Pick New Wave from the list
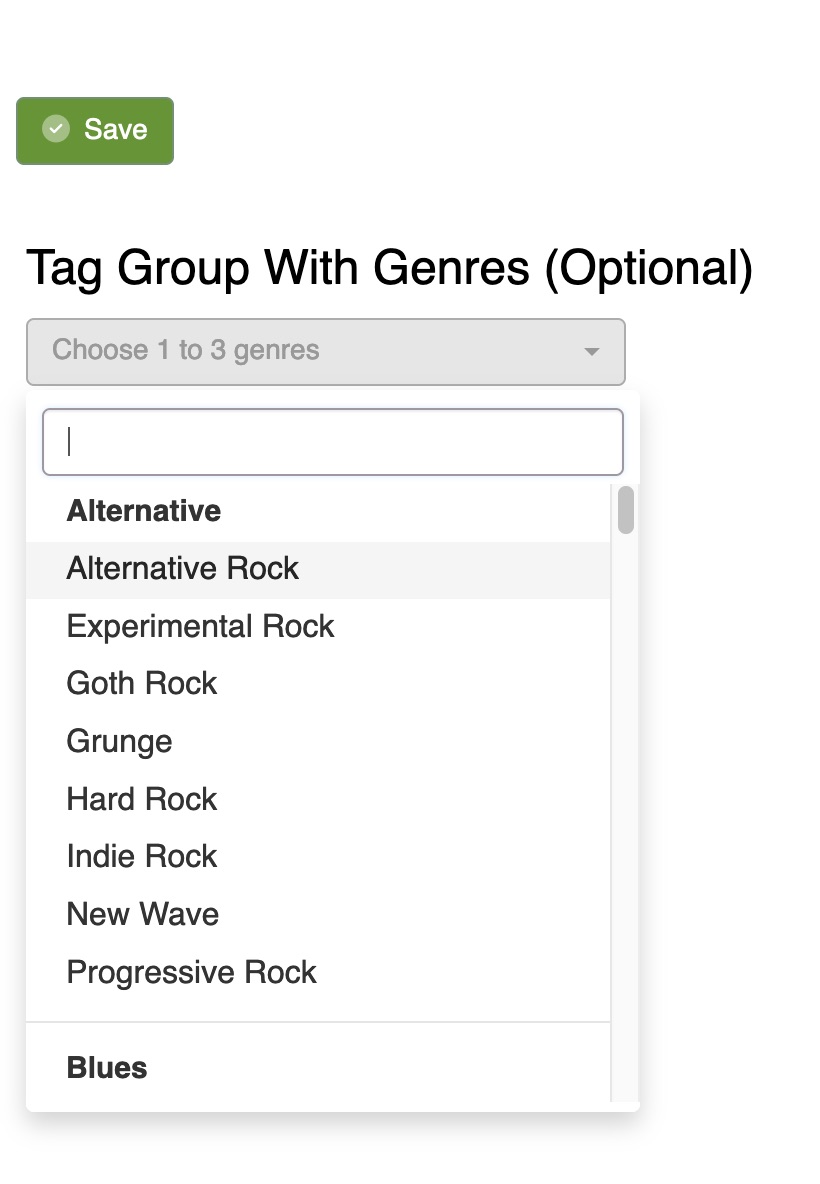Image resolution: width=820 pixels, height=1184 pixels. tap(143, 915)
